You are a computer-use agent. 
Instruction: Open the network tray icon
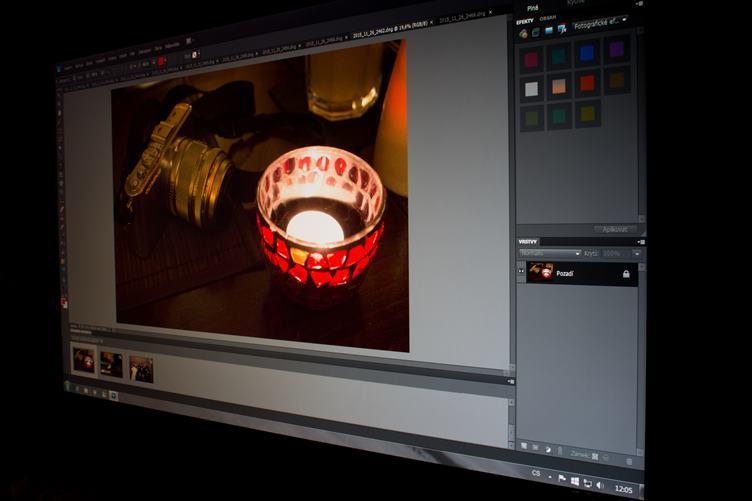coord(588,484)
